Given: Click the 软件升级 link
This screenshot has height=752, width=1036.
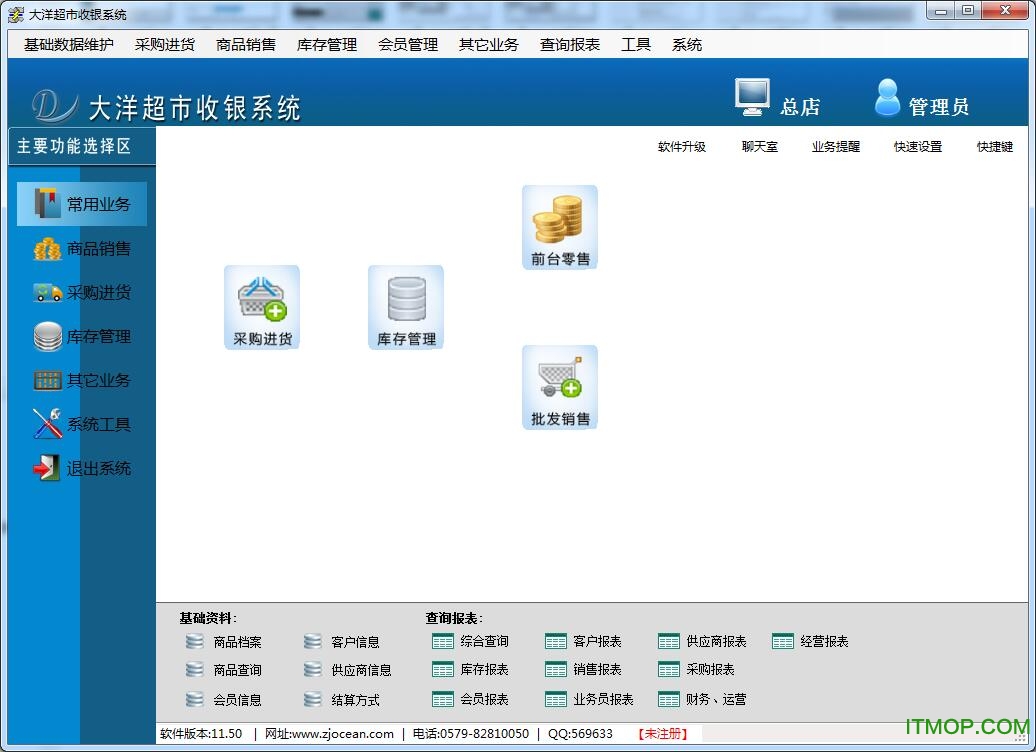Looking at the screenshot, I should pos(682,147).
